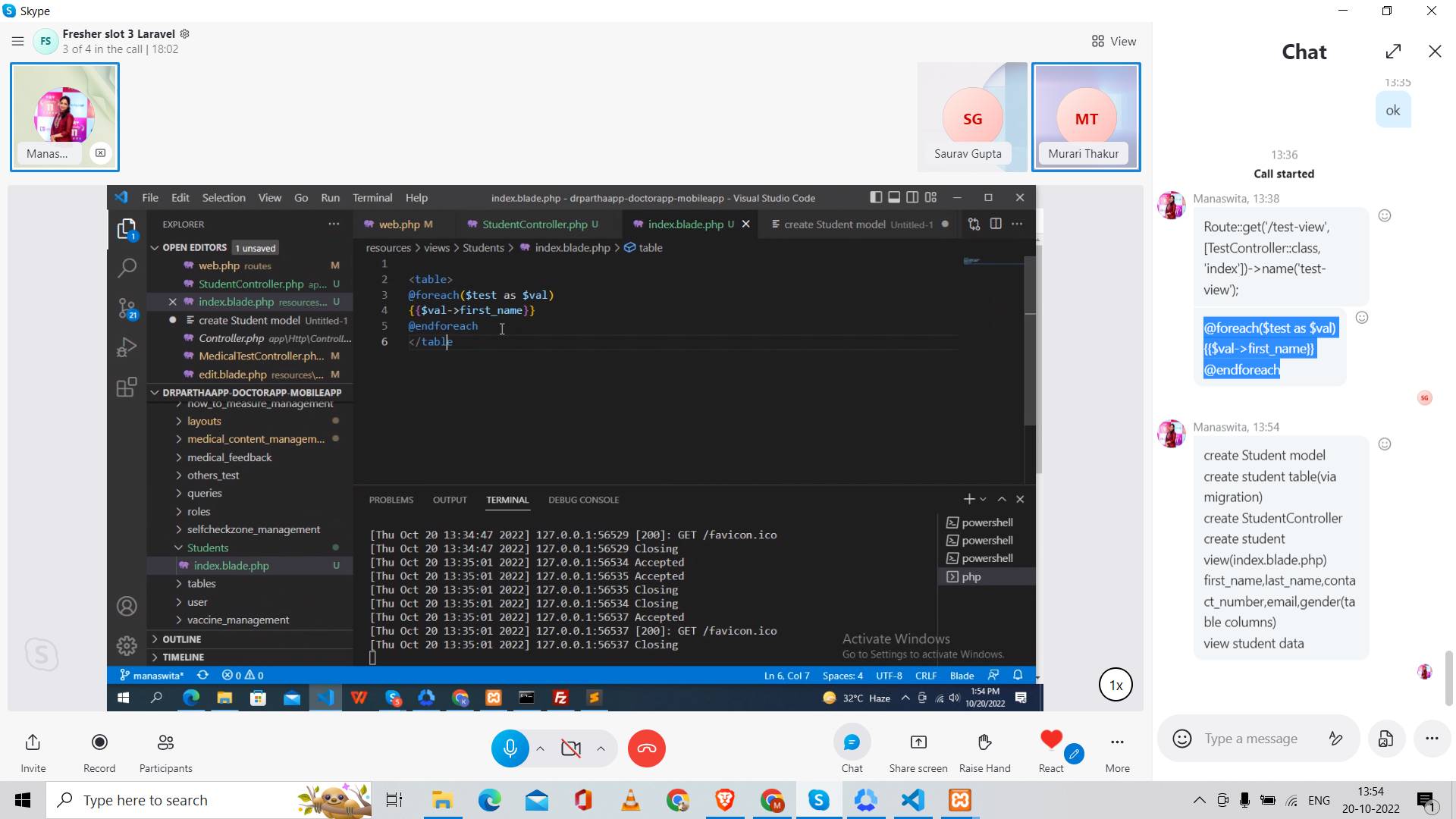Switch to DEBUG CONSOLE panel tab
Image resolution: width=1456 pixels, height=819 pixels.
click(583, 500)
